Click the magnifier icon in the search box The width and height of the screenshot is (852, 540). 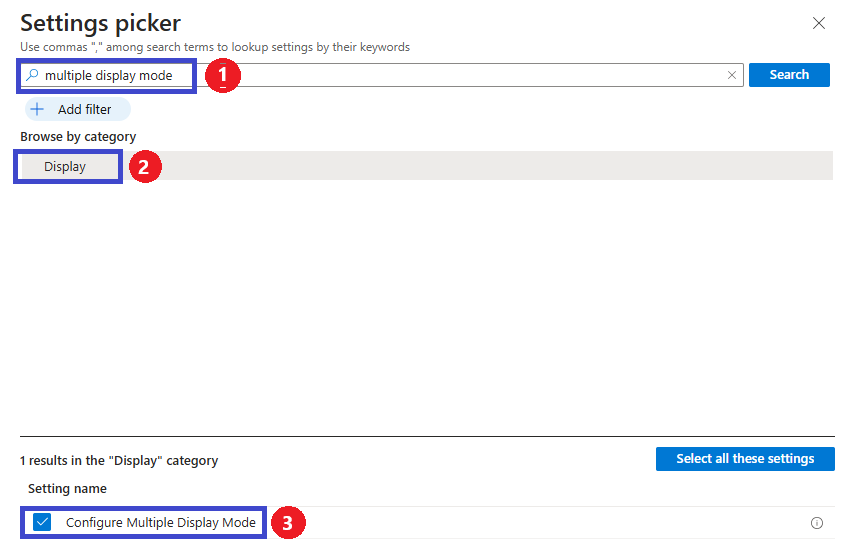click(33, 75)
